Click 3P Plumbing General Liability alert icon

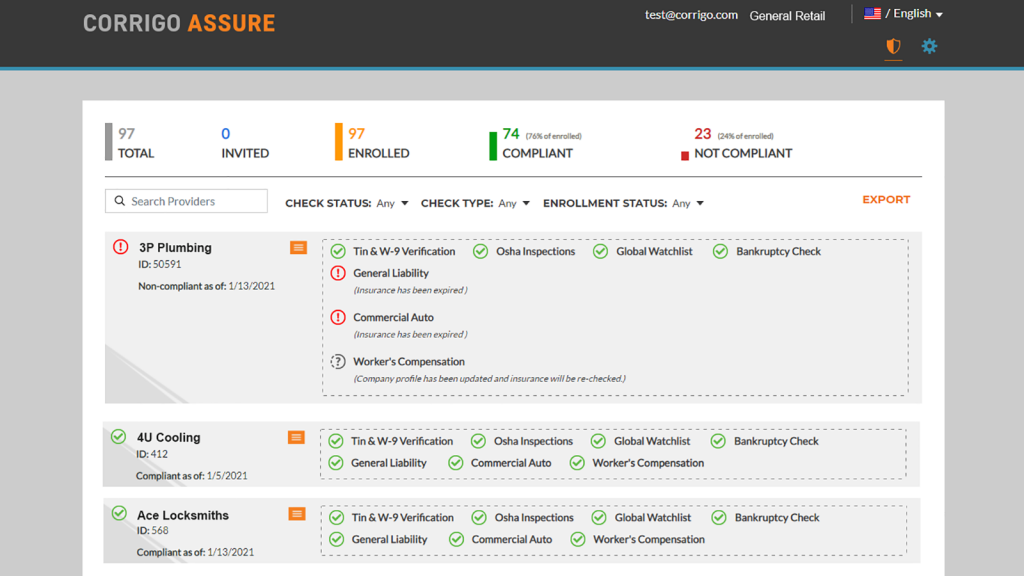(x=338, y=273)
